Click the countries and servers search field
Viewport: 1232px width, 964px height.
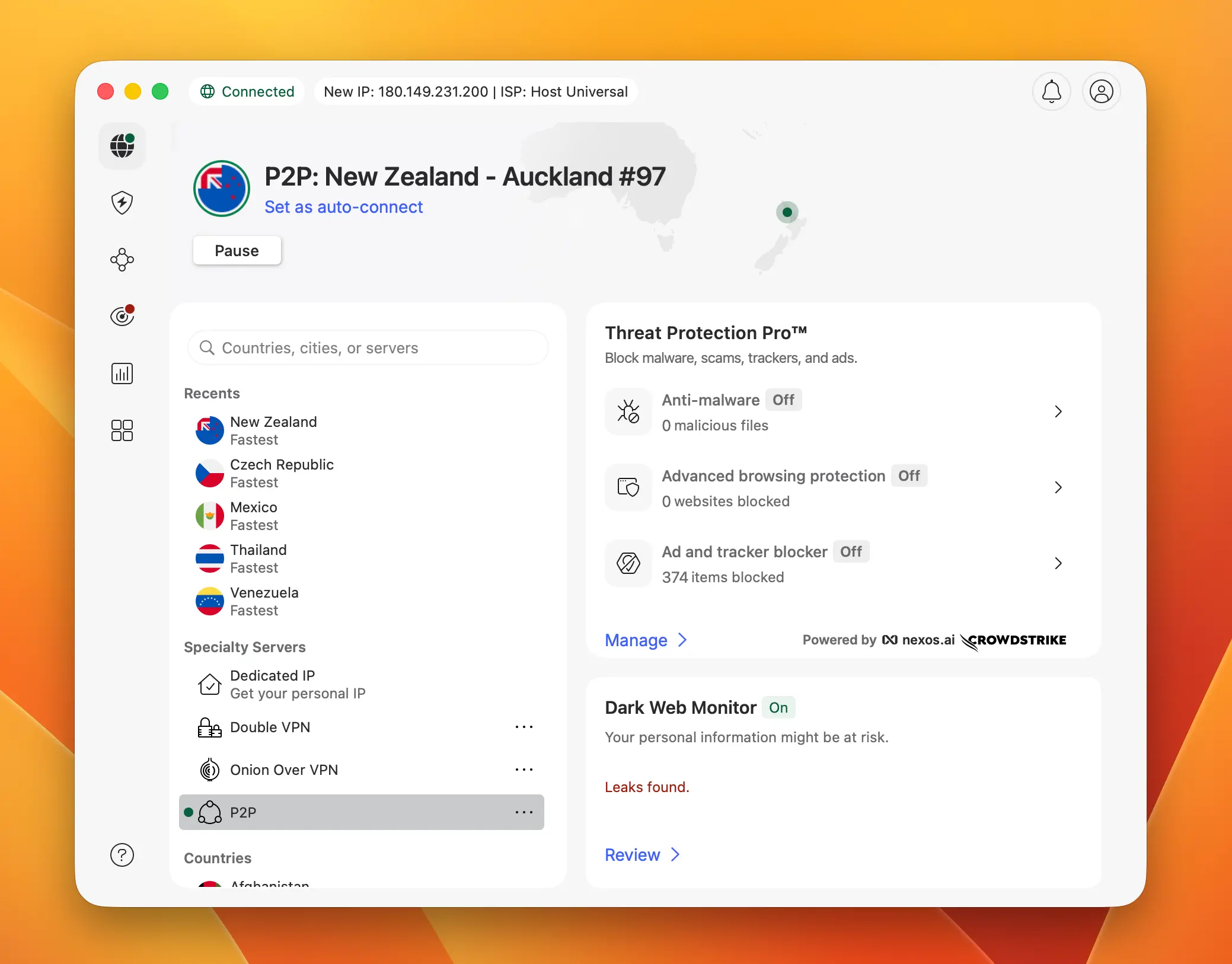pos(368,347)
